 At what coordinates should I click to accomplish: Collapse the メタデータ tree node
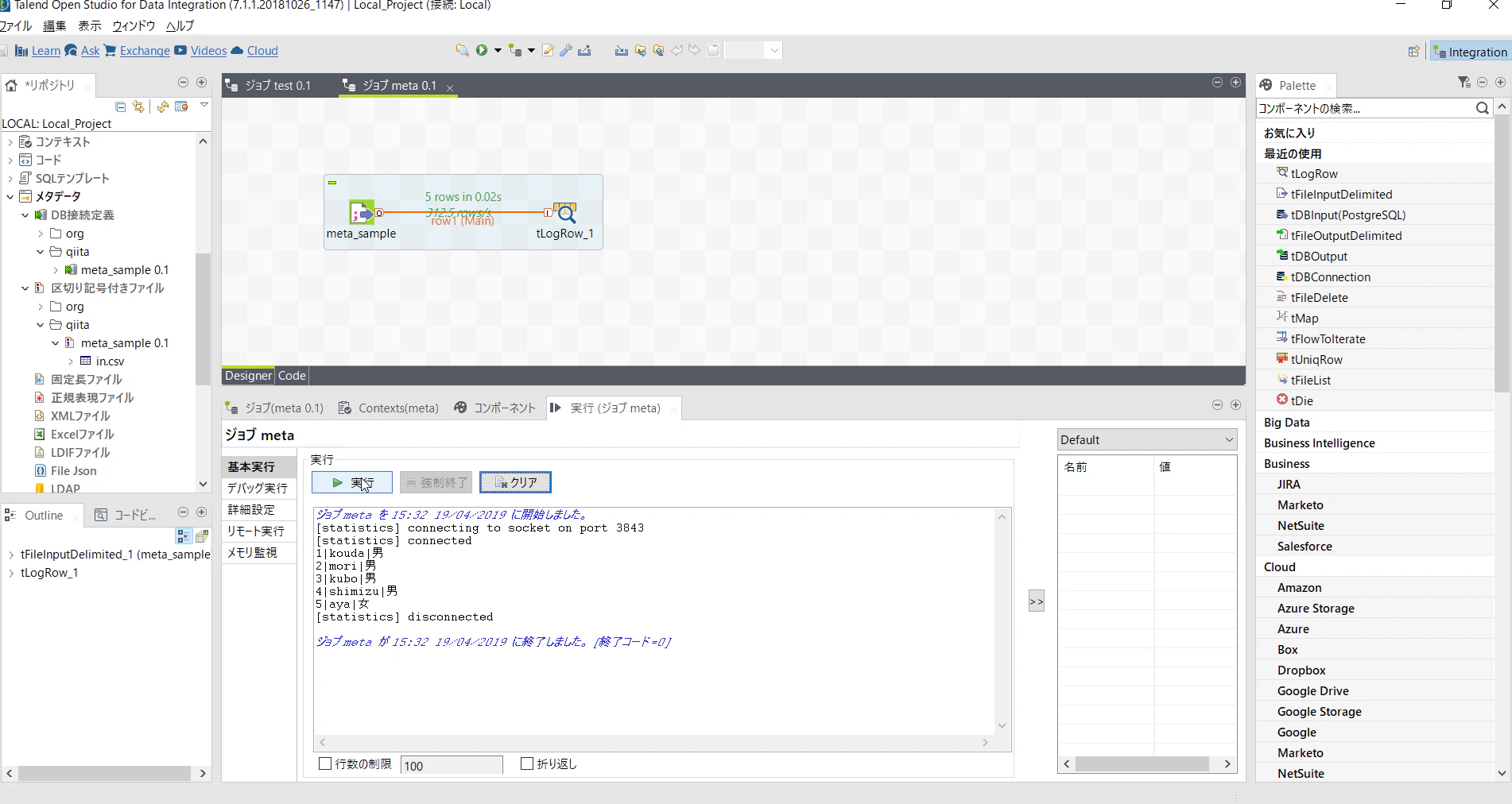pyautogui.click(x=10, y=196)
